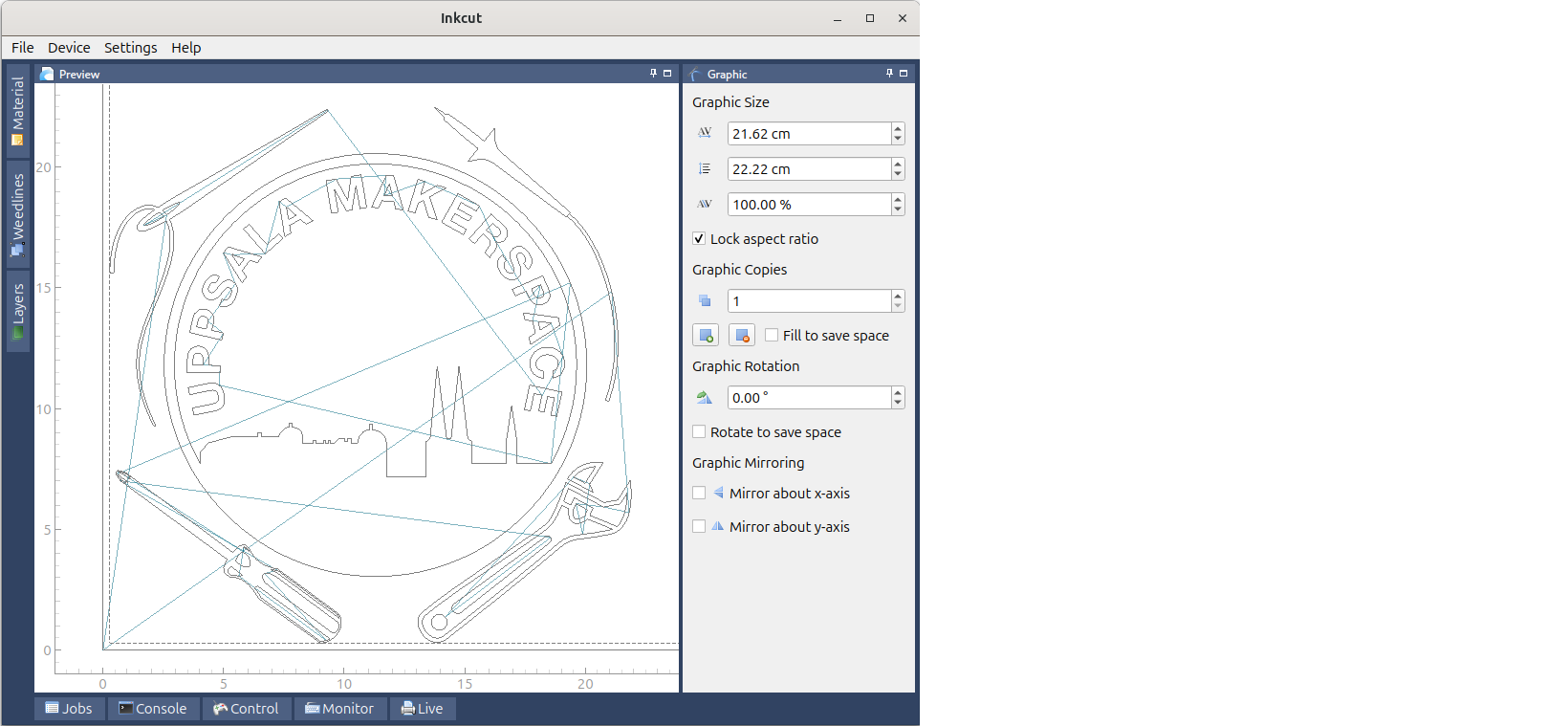
Task: Open the Live tab
Action: coord(423,709)
